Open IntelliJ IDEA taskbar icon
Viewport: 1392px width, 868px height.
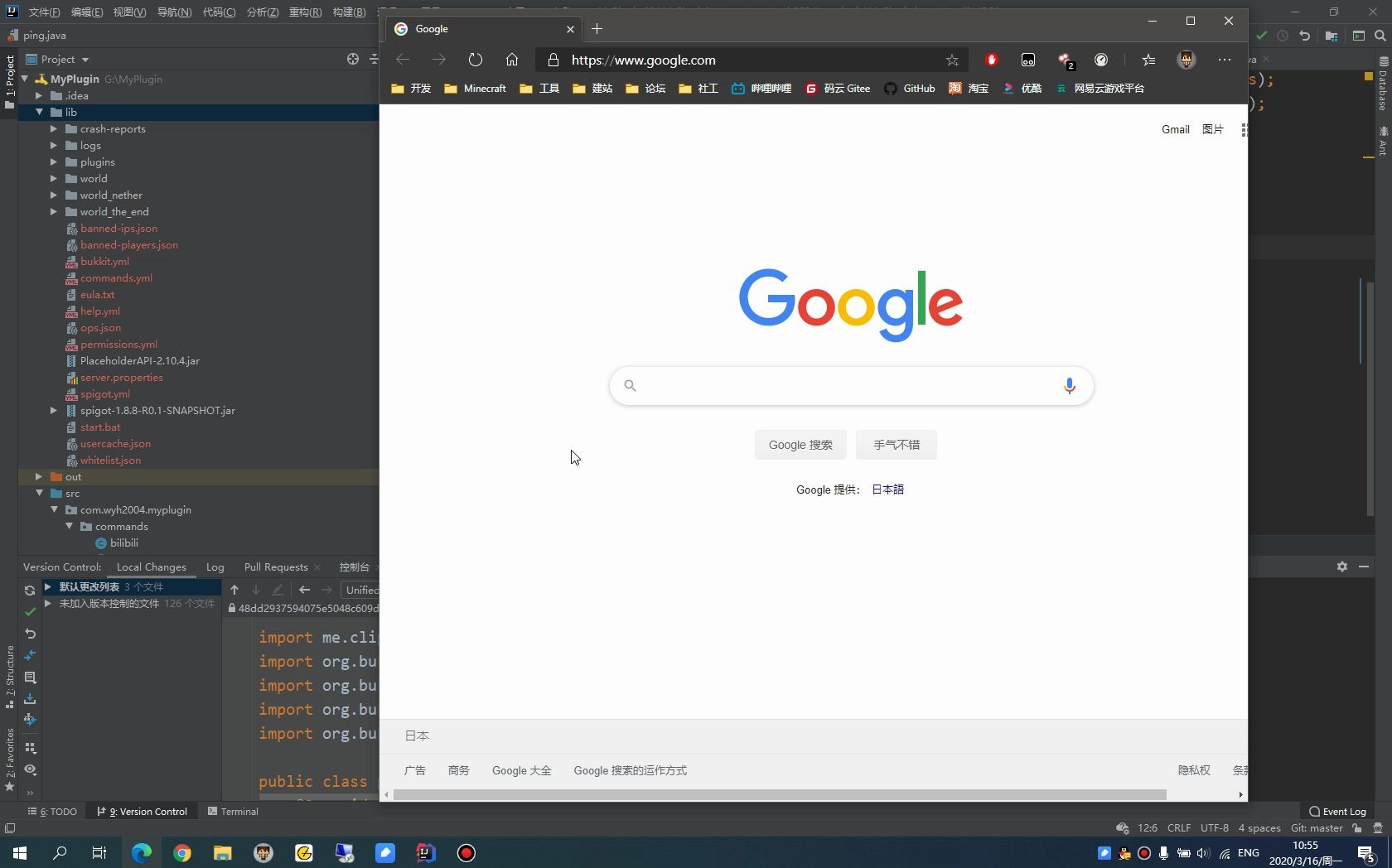[426, 852]
